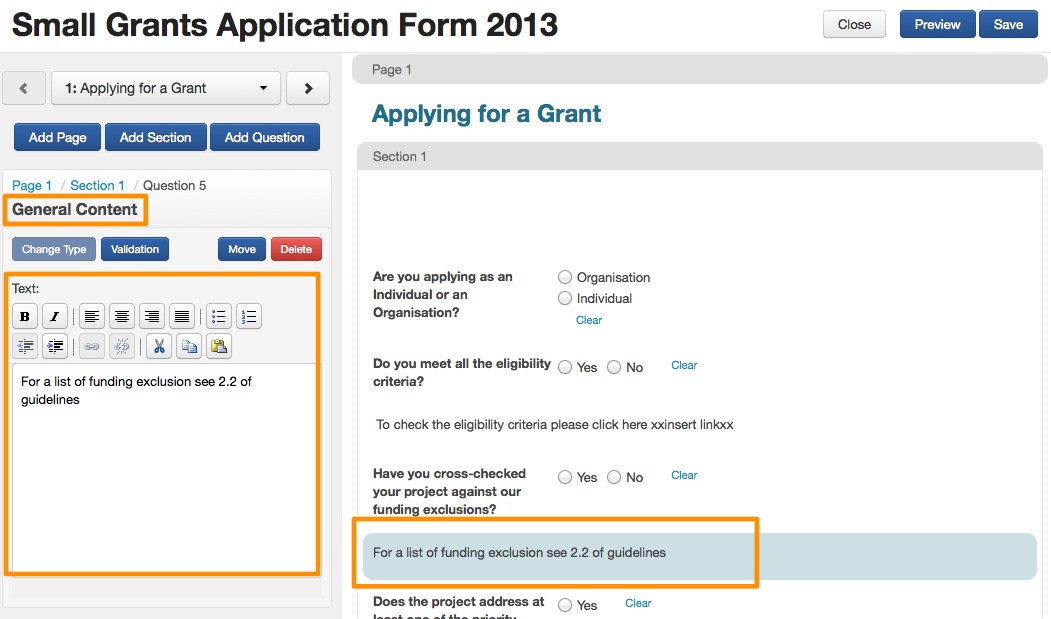This screenshot has width=1051, height=619.
Task: Toggle bold formatting in text editor
Action: click(25, 317)
